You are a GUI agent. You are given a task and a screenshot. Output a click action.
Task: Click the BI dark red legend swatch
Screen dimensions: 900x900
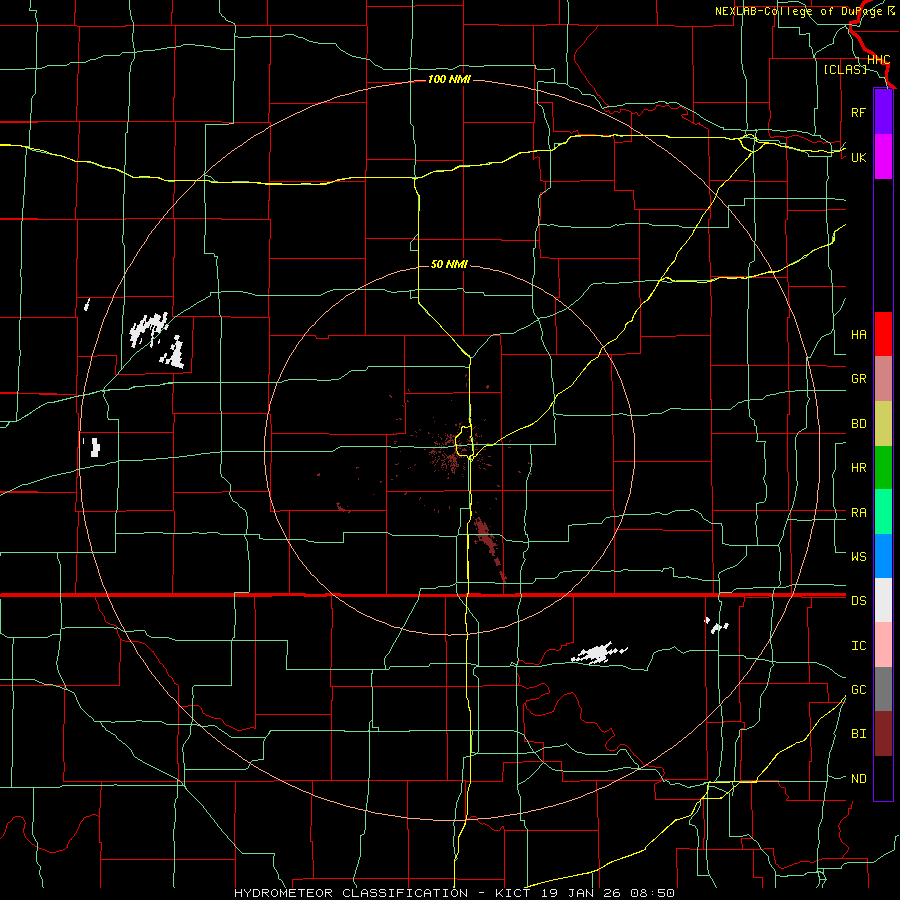[883, 734]
